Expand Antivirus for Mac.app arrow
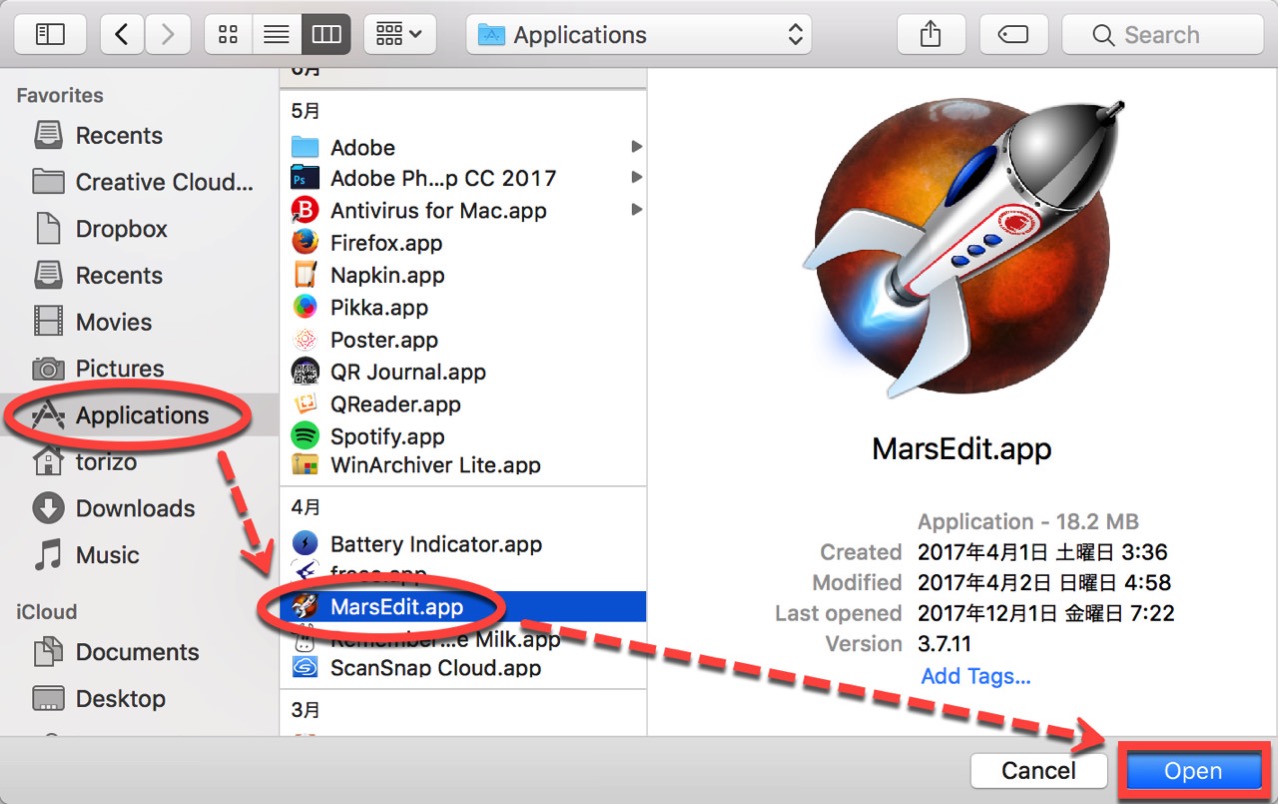Image resolution: width=1278 pixels, height=804 pixels. pyautogui.click(x=636, y=210)
